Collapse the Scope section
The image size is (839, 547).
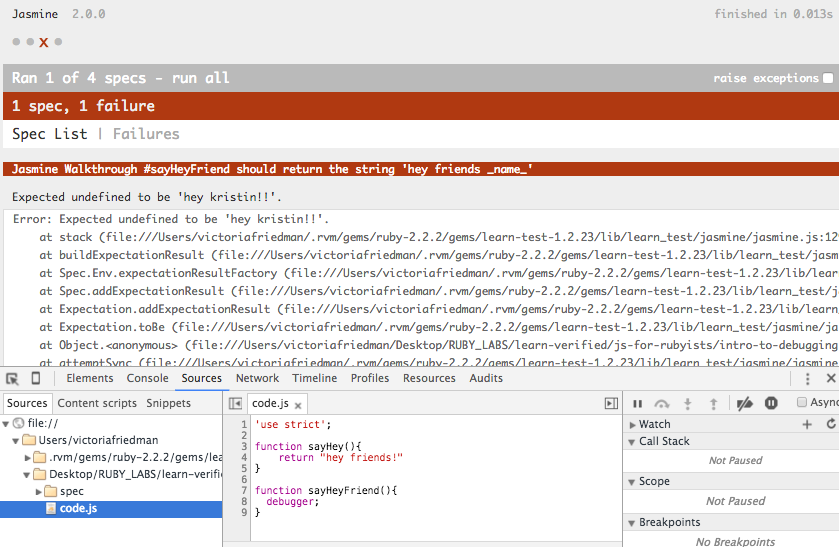tap(632, 482)
